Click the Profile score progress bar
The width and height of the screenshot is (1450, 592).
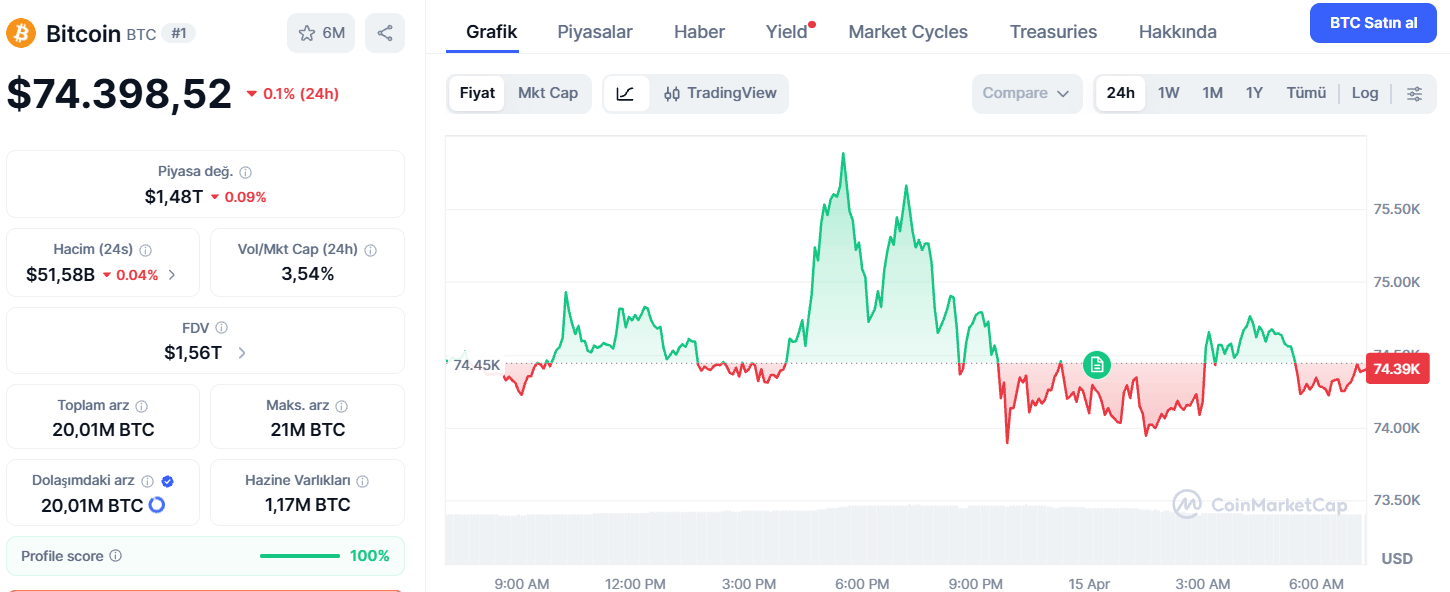pyautogui.click(x=300, y=556)
